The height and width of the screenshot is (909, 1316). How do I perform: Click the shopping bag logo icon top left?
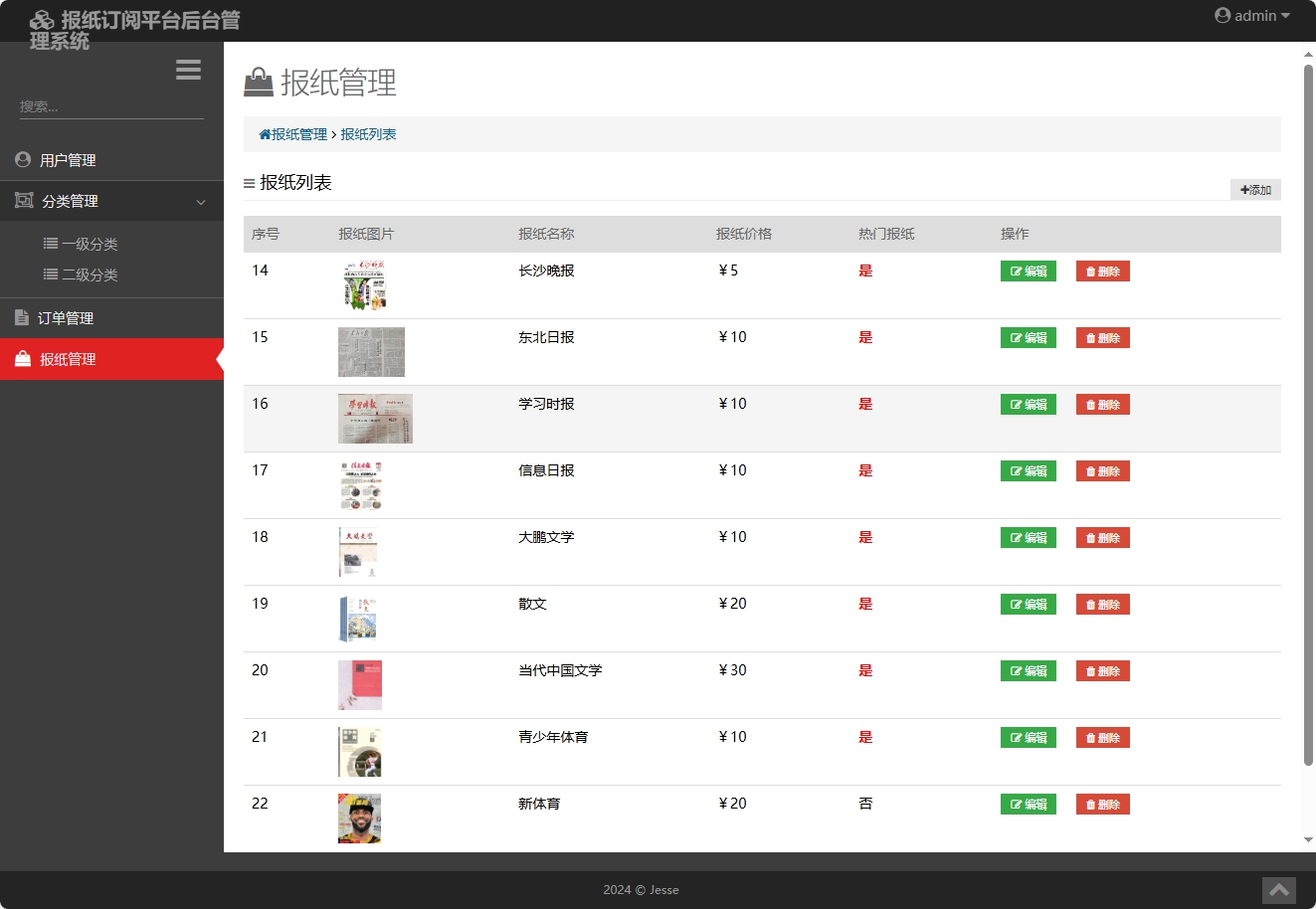click(41, 18)
